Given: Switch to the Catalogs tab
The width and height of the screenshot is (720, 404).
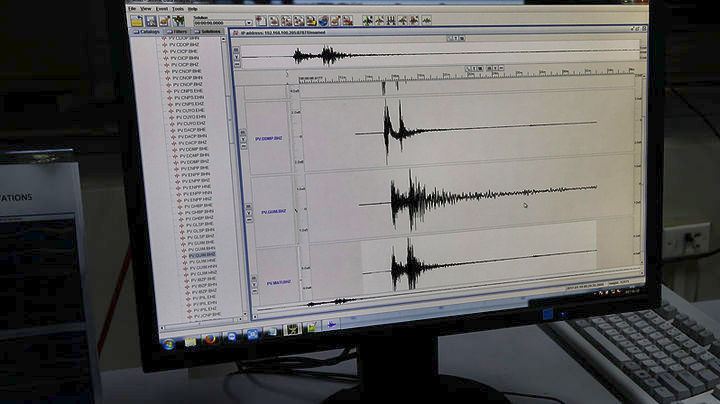Looking at the screenshot, I should pyautogui.click(x=147, y=31).
